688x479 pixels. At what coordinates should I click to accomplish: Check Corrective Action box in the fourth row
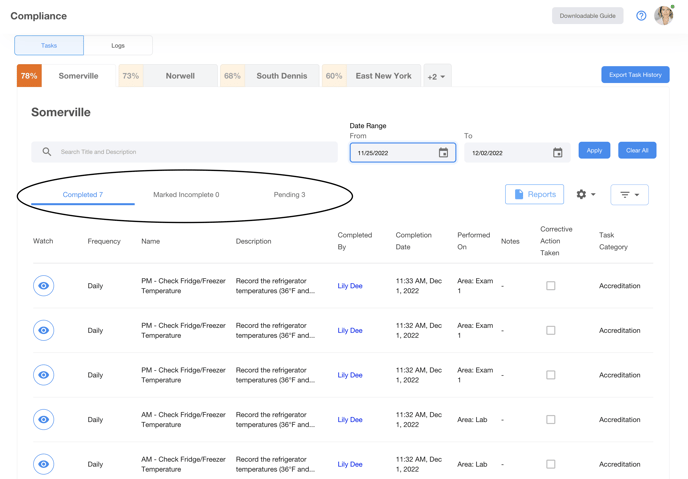tap(551, 420)
